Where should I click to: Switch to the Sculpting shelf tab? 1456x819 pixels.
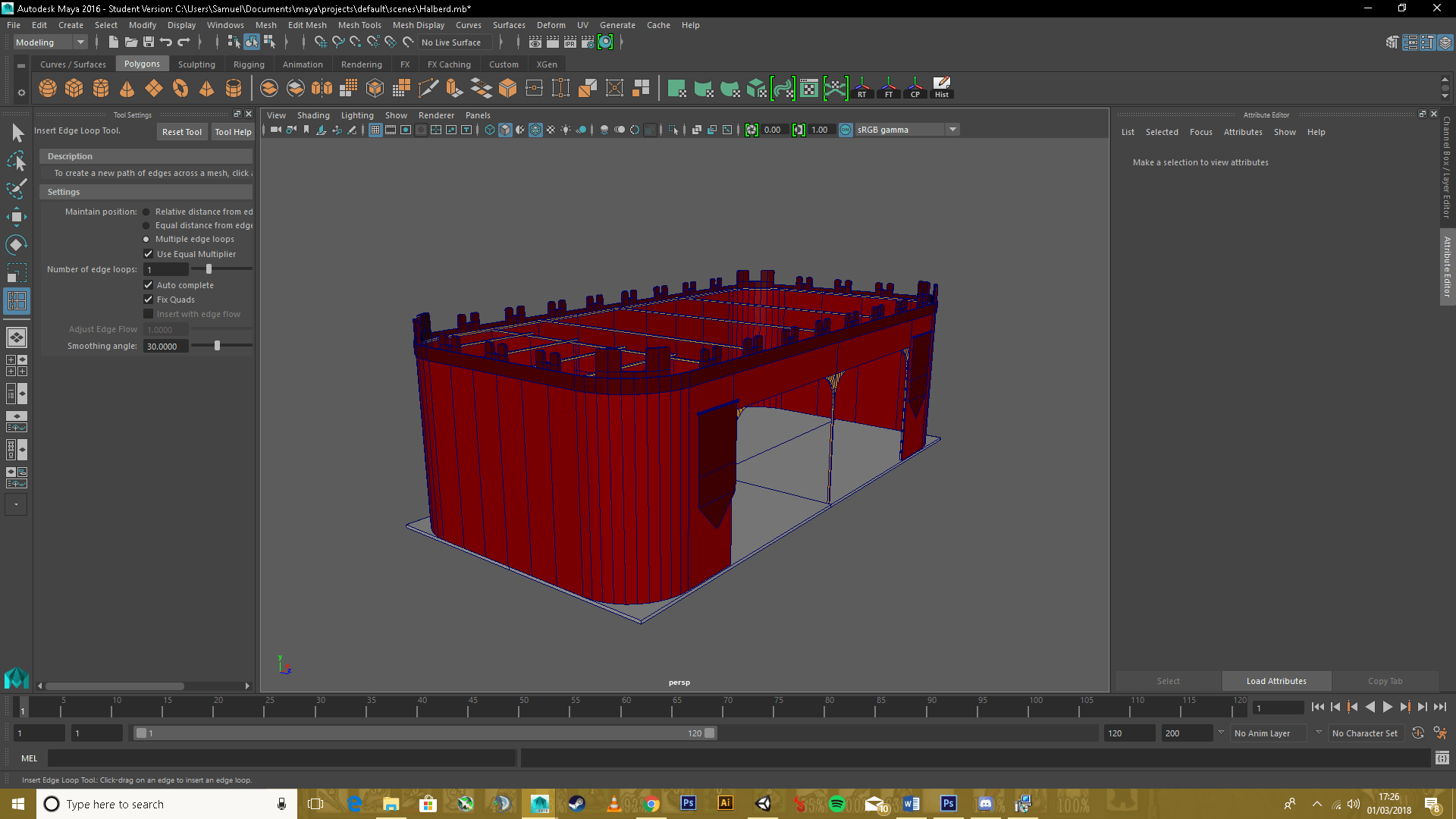[196, 64]
